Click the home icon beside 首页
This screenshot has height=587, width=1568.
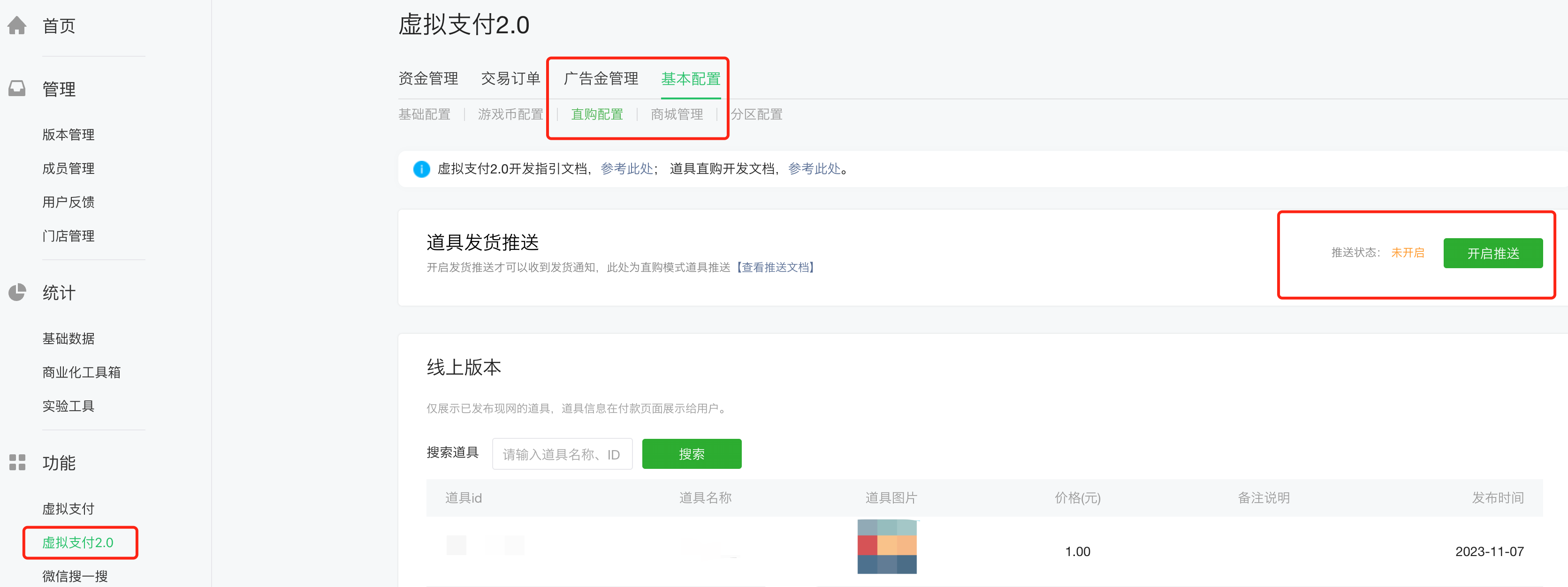(x=17, y=25)
